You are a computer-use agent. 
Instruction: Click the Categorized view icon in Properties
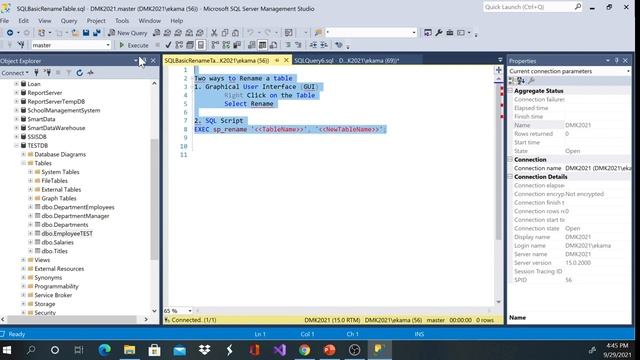pyautogui.click(x=511, y=81)
